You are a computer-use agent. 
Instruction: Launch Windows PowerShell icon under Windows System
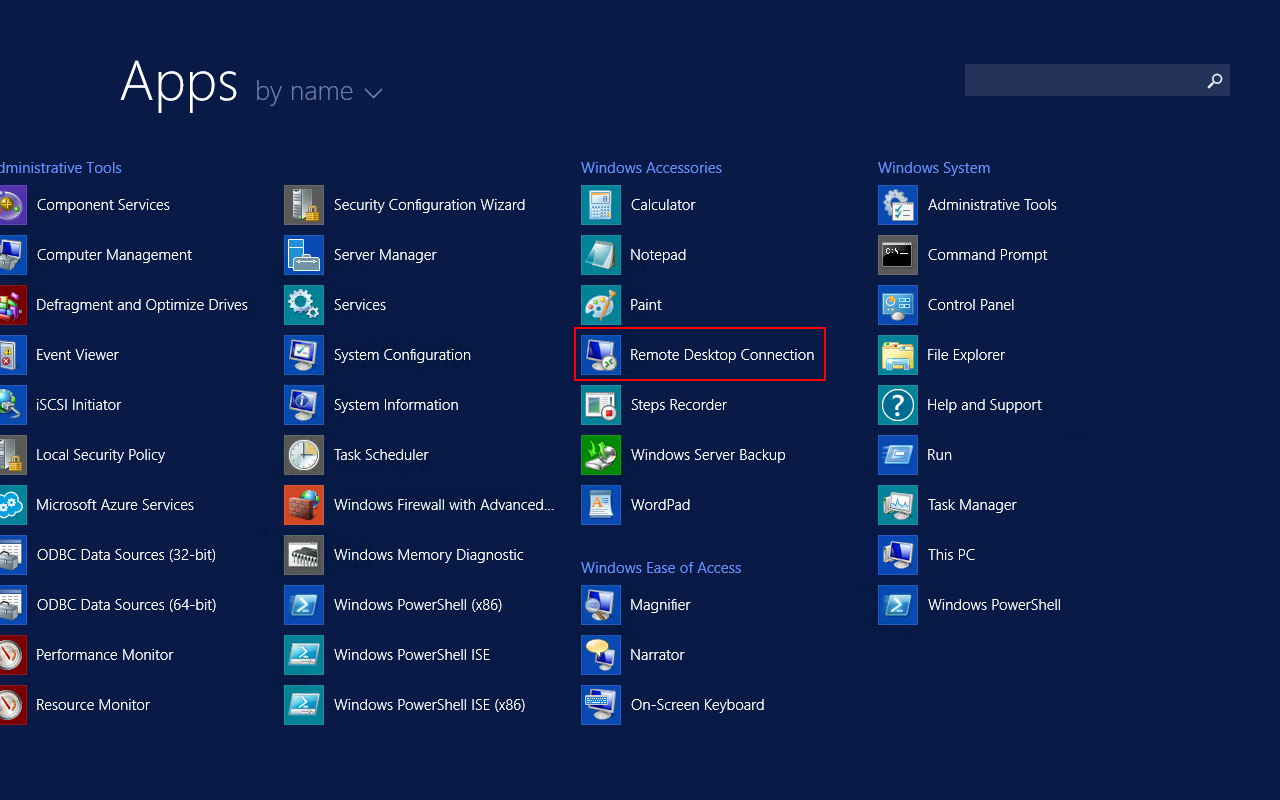[x=898, y=605]
